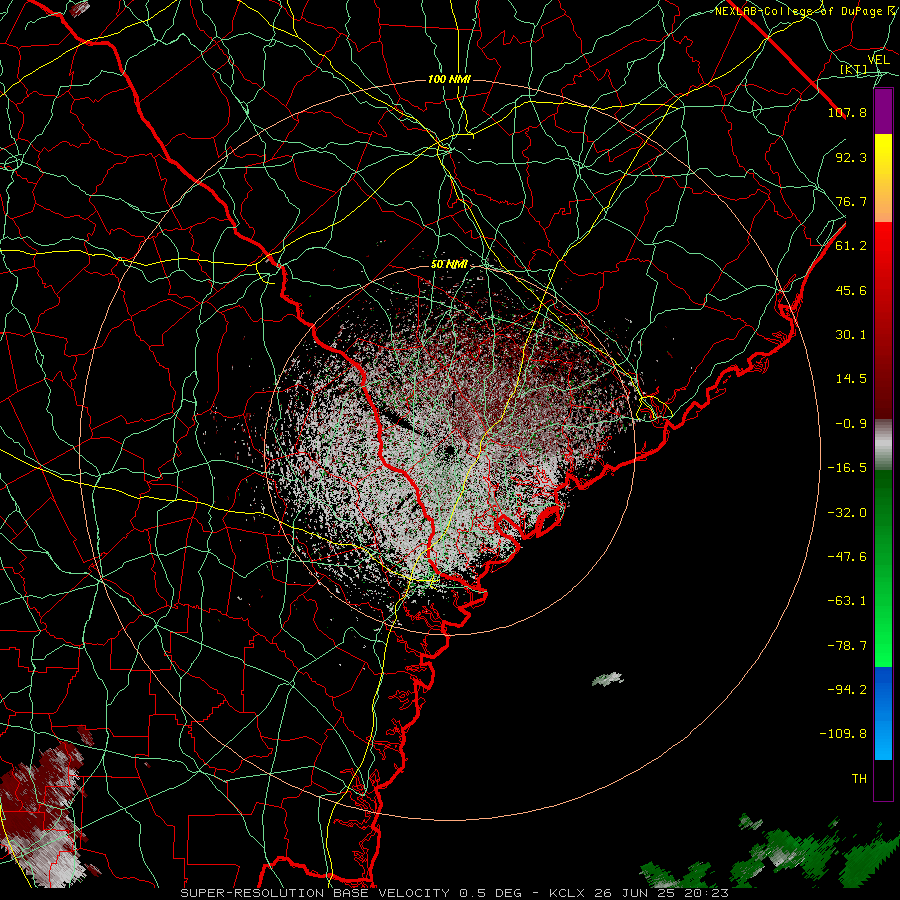Click the small isolated gray echo offshore

tap(608, 679)
